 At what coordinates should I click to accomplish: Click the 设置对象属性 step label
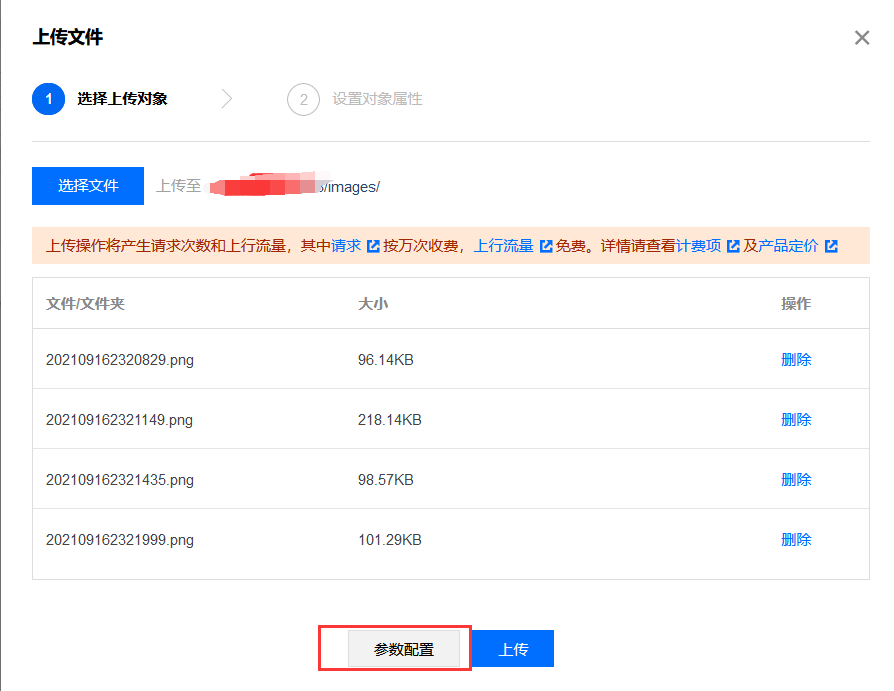point(377,99)
